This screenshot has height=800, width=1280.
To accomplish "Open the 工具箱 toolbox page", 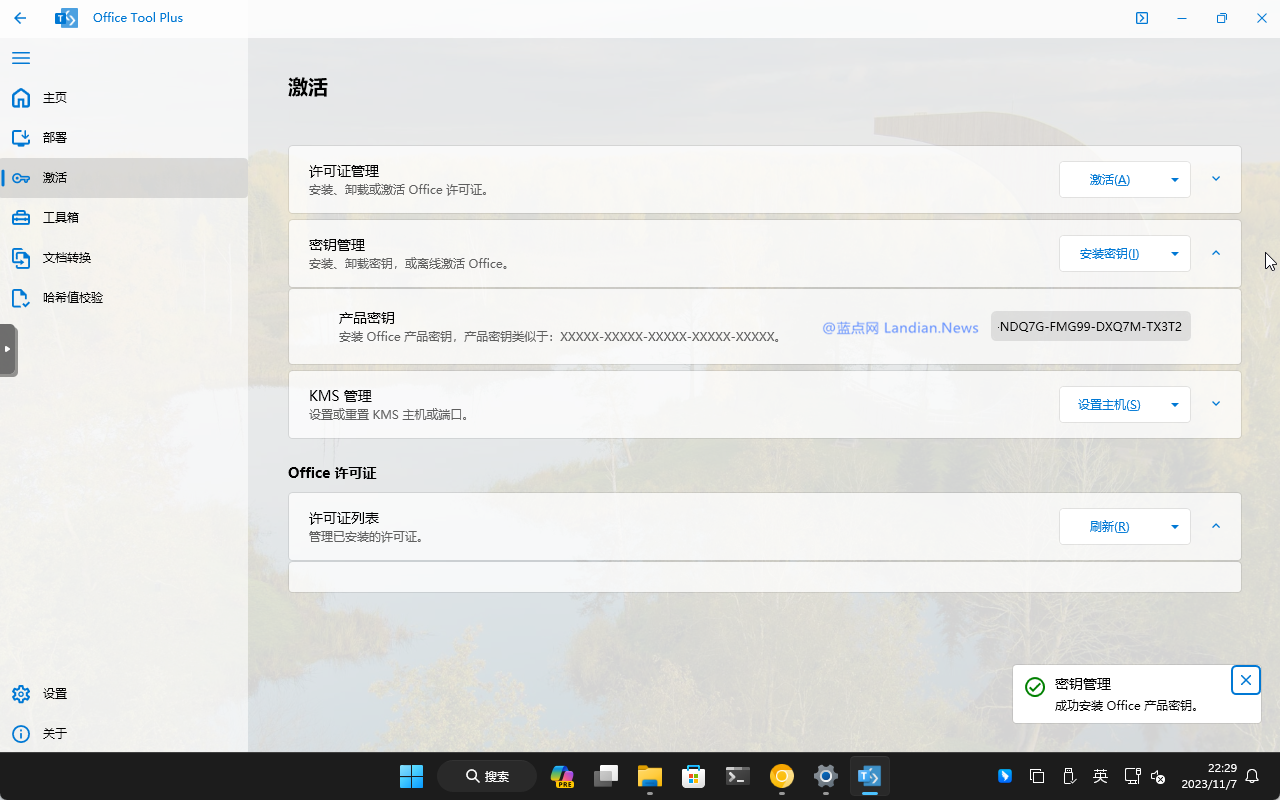I will click(60, 218).
